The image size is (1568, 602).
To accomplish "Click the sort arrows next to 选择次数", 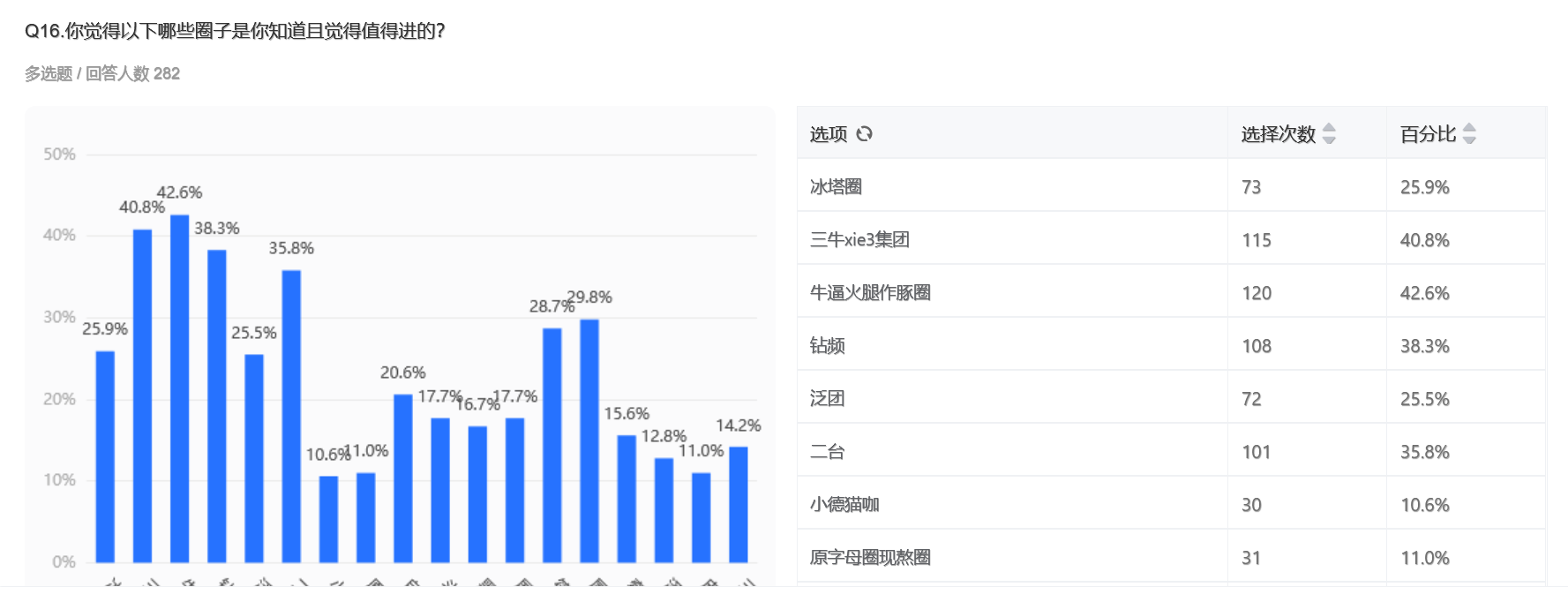I will coord(1329,134).
